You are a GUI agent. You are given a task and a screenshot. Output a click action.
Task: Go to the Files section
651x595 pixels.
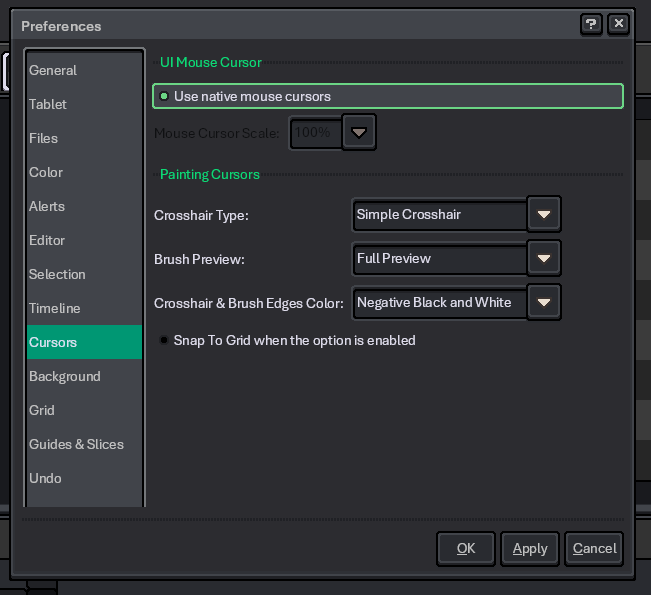tap(44, 139)
